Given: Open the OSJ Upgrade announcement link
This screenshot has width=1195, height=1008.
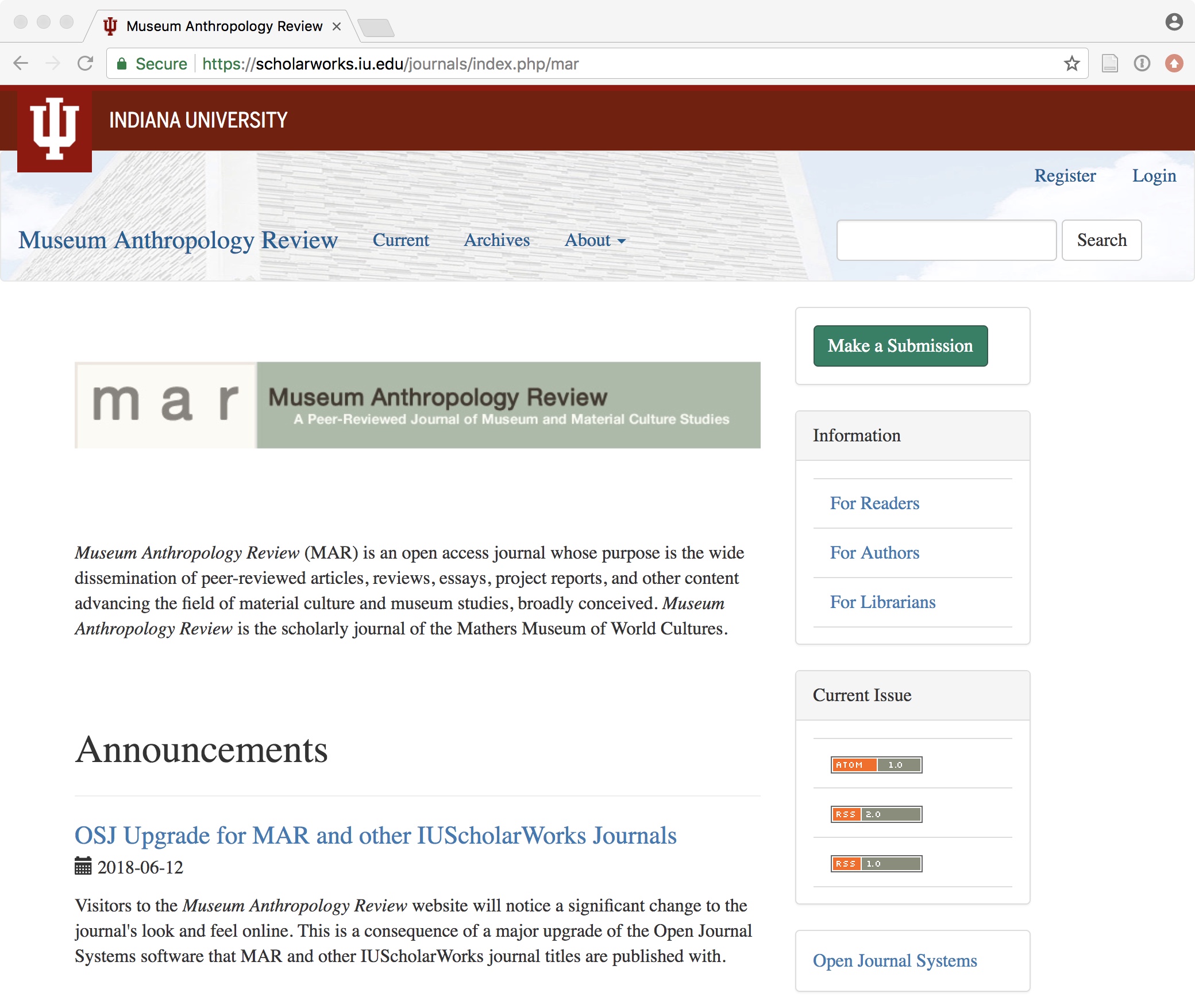Looking at the screenshot, I should [375, 836].
